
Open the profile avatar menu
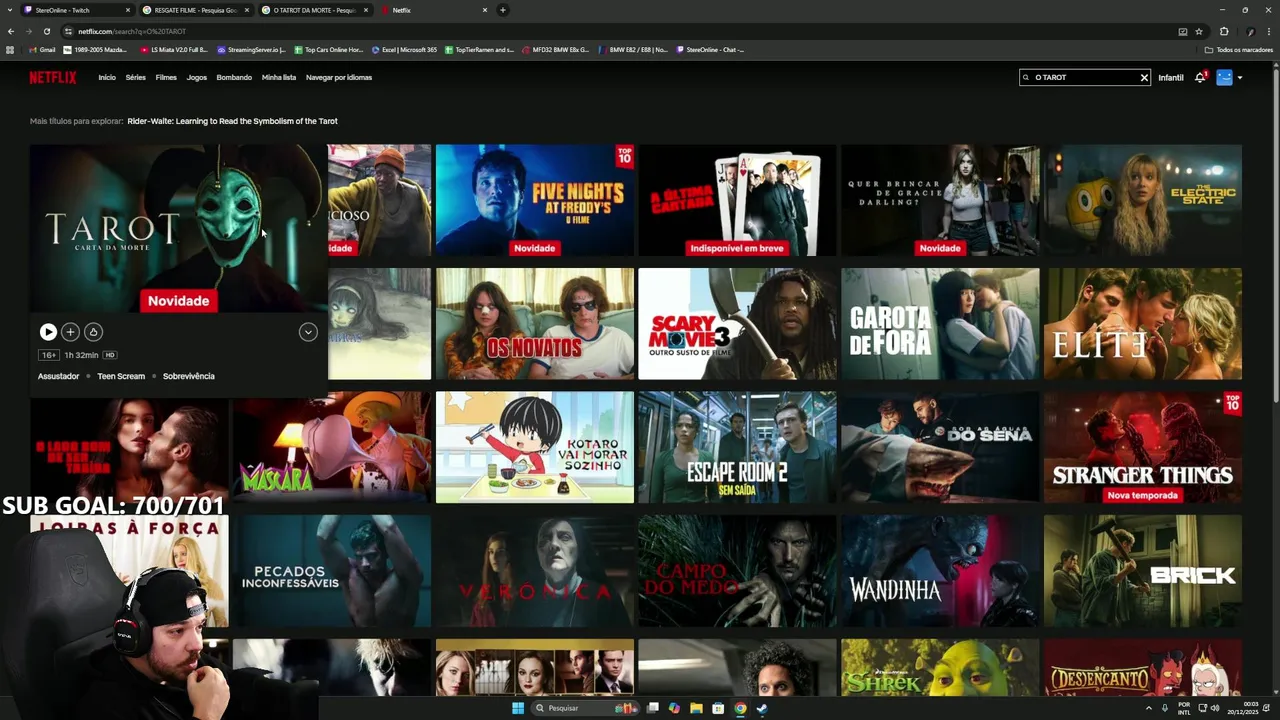pos(1224,77)
